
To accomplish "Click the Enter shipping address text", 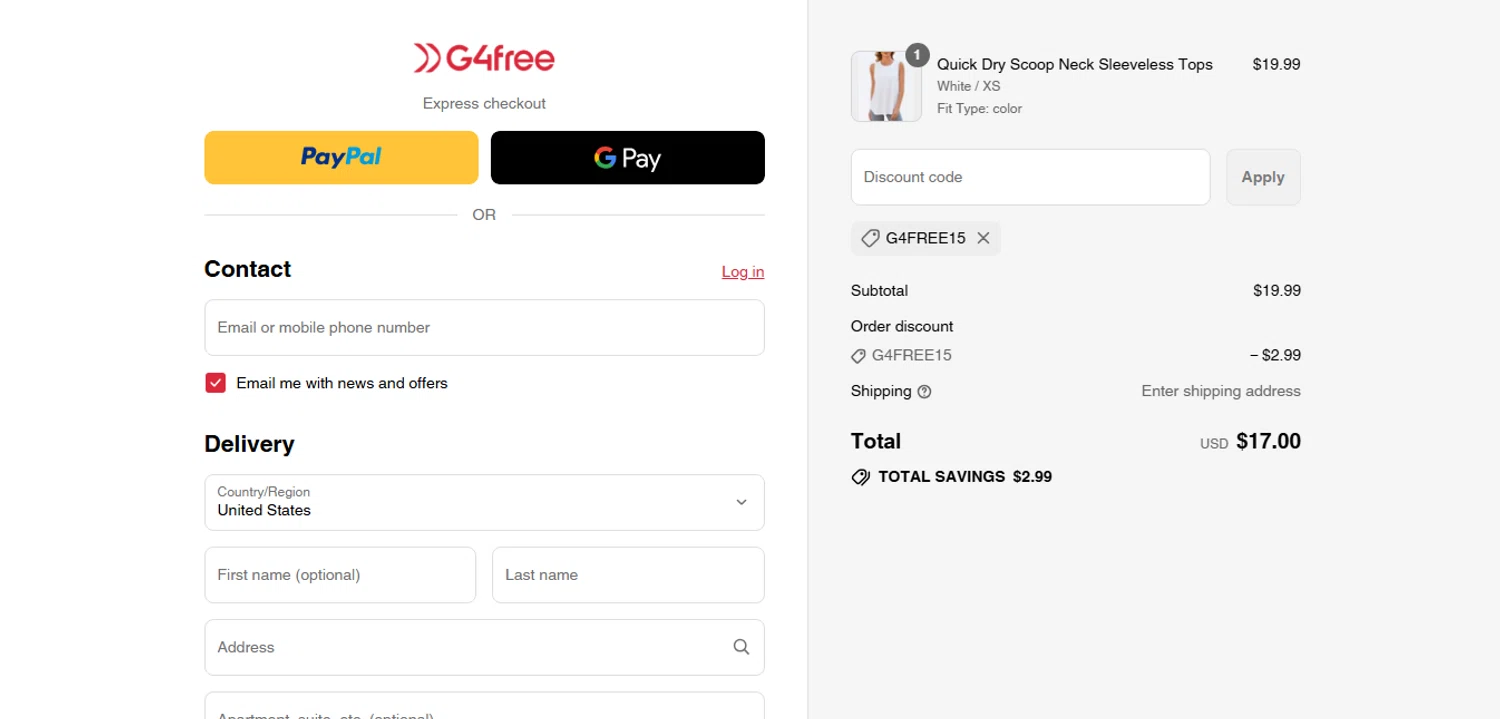I will click(1221, 391).
